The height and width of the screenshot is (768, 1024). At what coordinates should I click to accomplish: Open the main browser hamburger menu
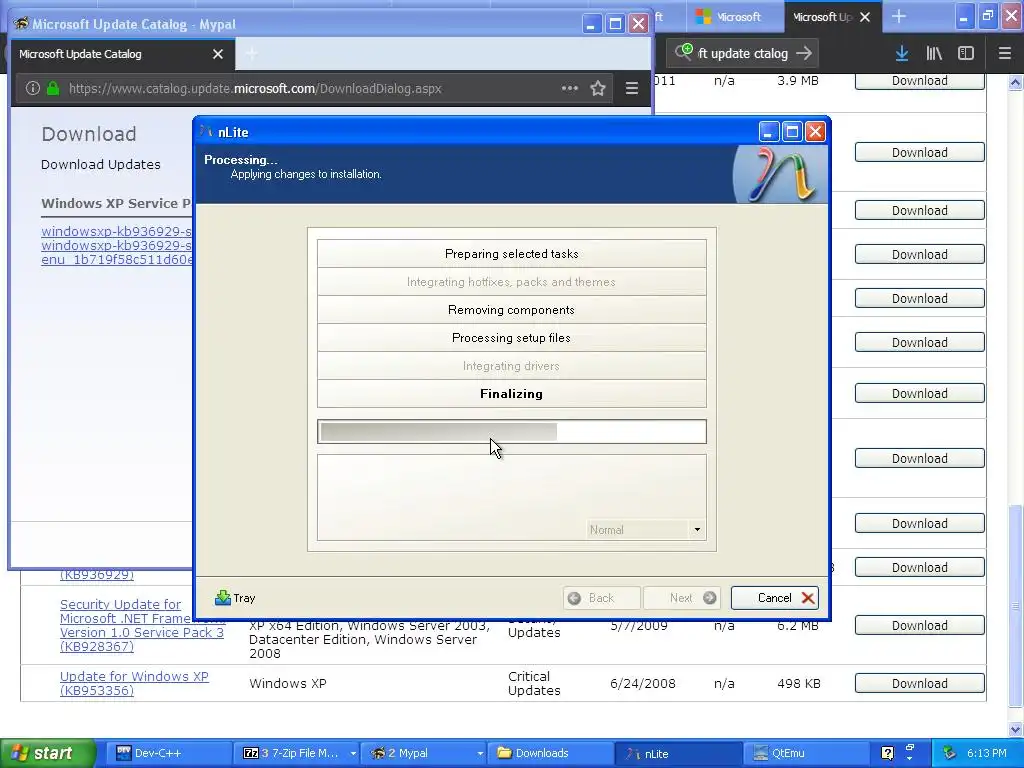pyautogui.click(x=1005, y=54)
